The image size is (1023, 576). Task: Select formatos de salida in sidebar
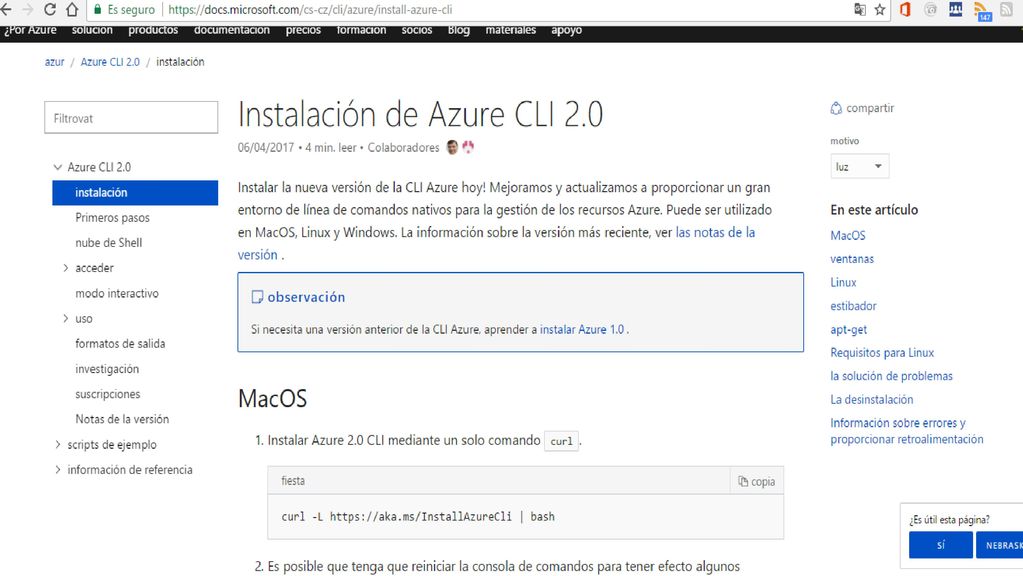[x=120, y=344]
